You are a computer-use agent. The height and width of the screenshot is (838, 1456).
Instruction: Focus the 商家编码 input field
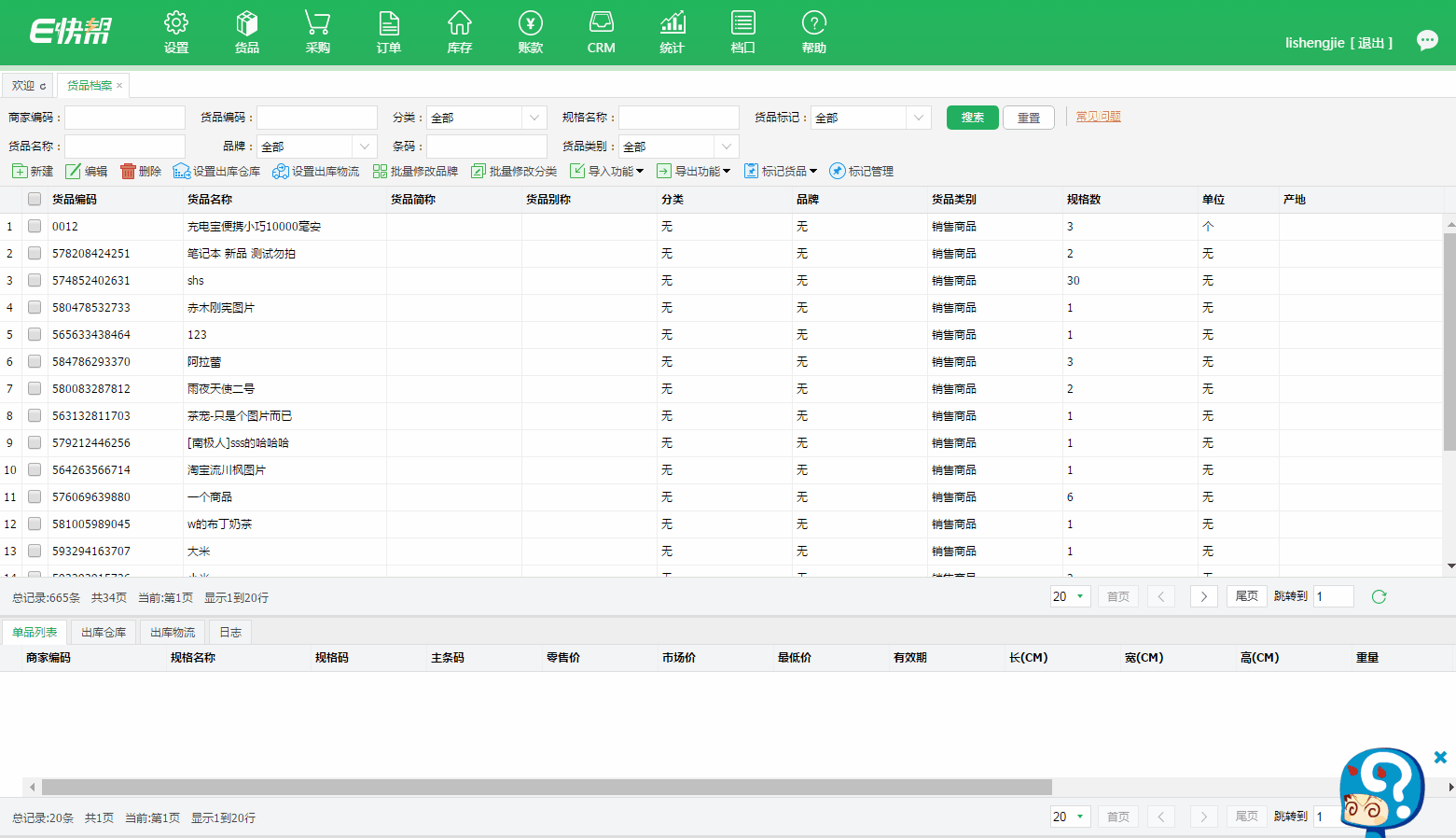click(x=125, y=118)
